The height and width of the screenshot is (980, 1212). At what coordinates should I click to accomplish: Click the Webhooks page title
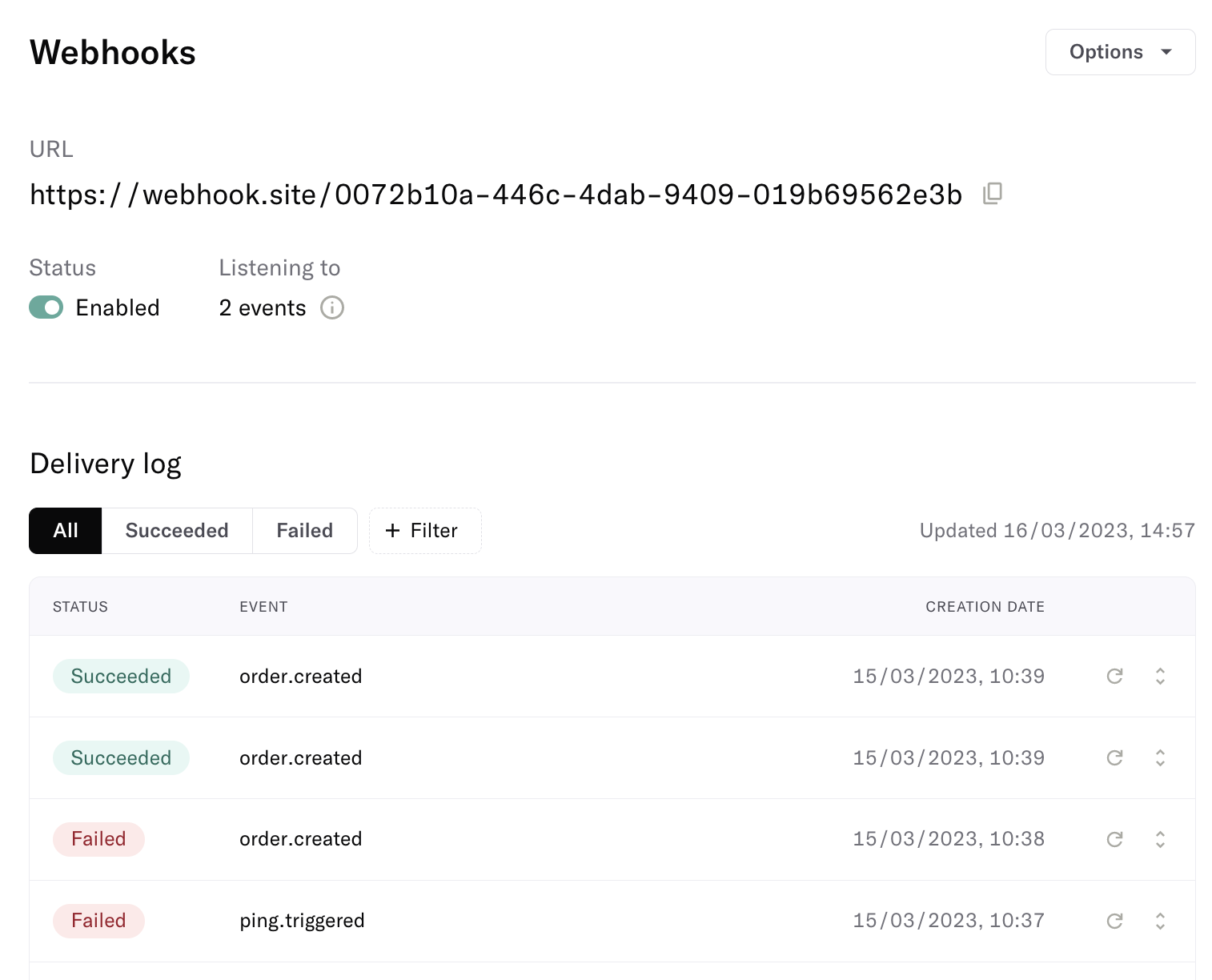[113, 53]
